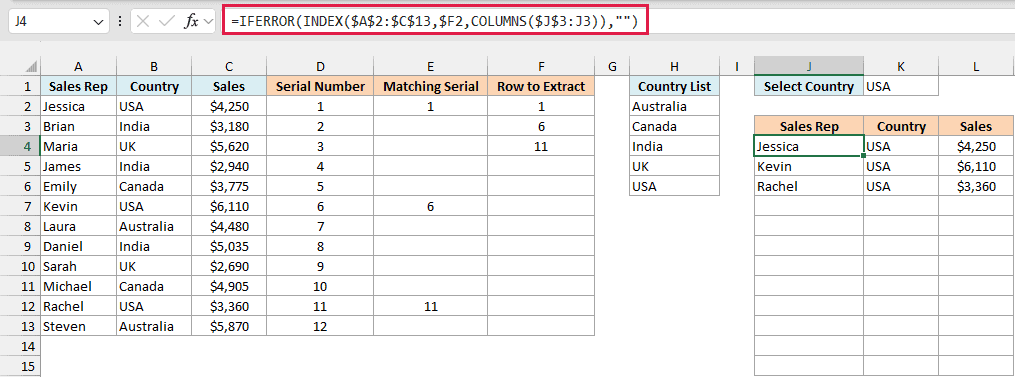The height and width of the screenshot is (377, 1015).
Task: Click the 'Select Country' label cell
Action: coord(809,86)
